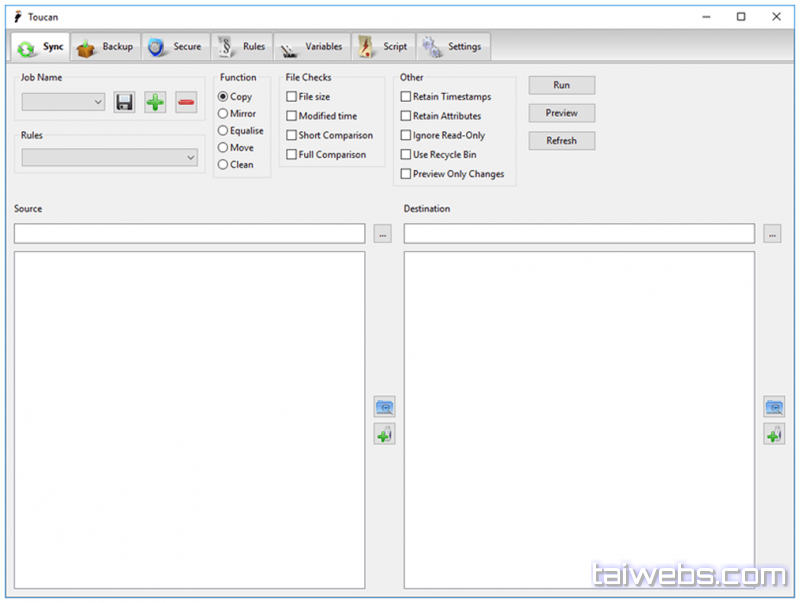Choose the Equalise function option
Screen dimensions: 800x603
pyautogui.click(x=223, y=131)
